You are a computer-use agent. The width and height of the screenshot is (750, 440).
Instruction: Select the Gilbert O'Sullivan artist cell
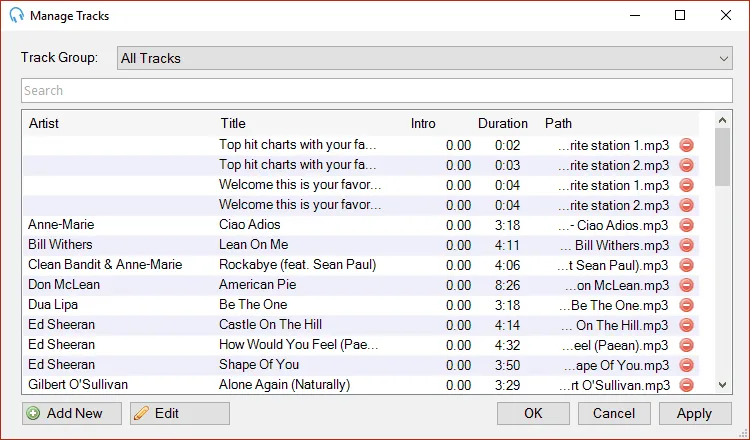tap(78, 385)
